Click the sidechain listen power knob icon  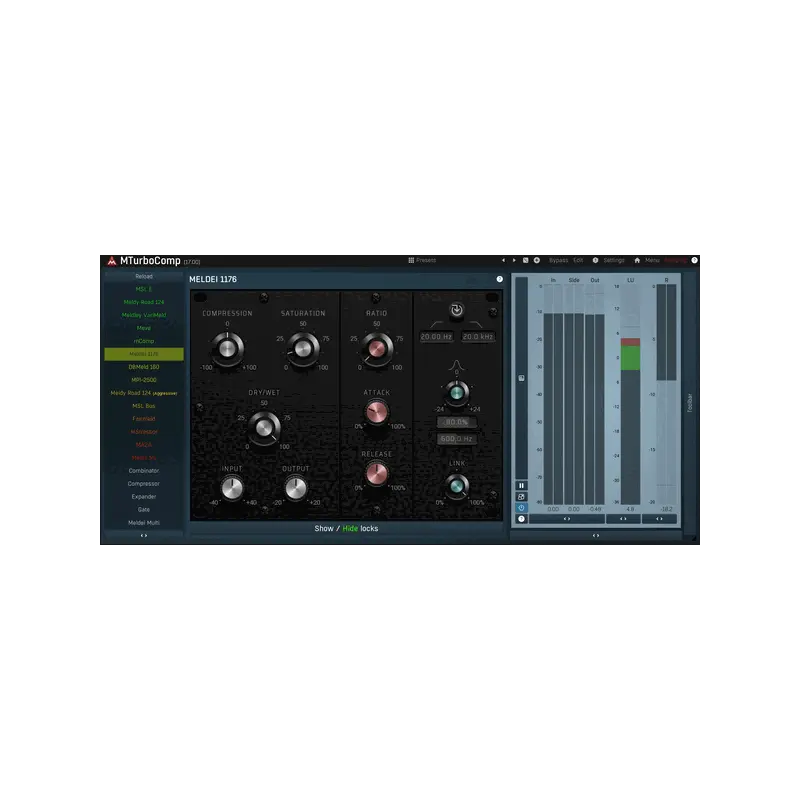(x=457, y=310)
